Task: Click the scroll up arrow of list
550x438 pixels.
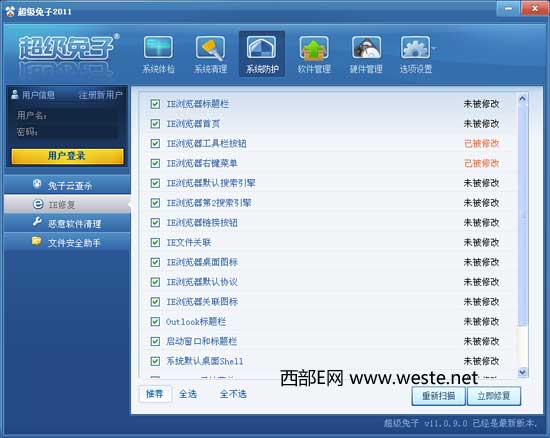Action: point(522,99)
